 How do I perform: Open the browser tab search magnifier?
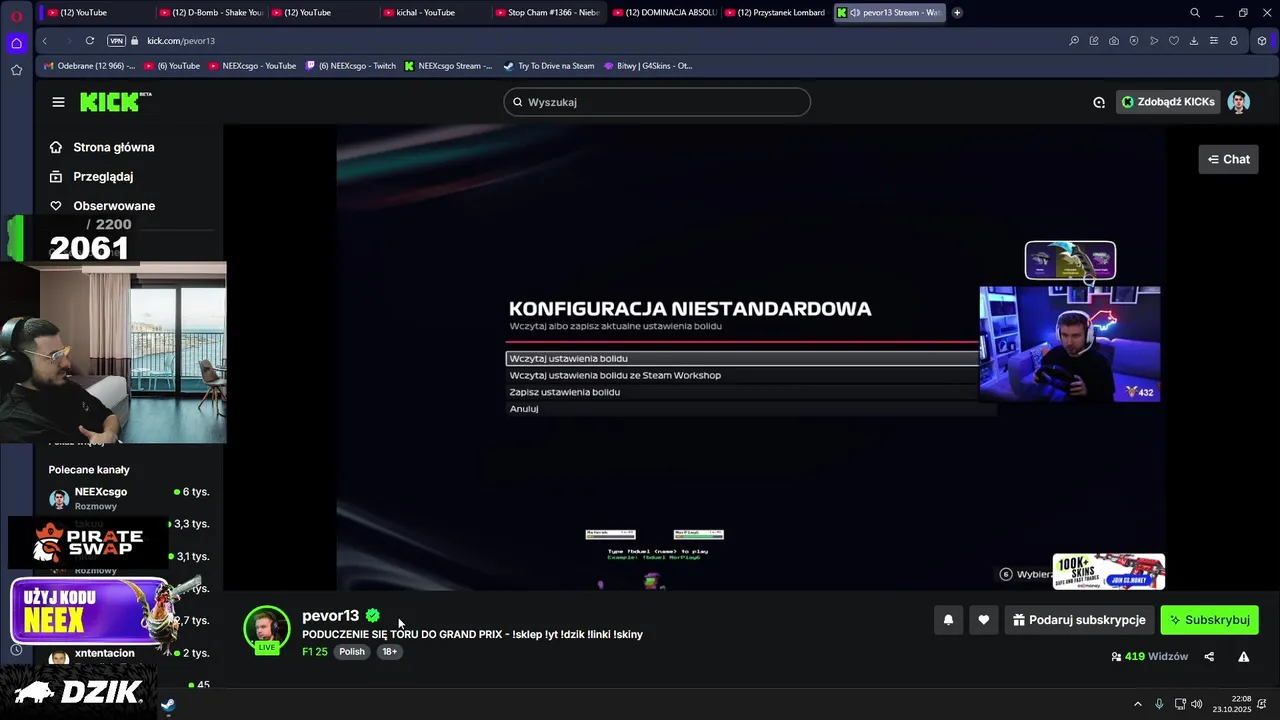click(1195, 13)
